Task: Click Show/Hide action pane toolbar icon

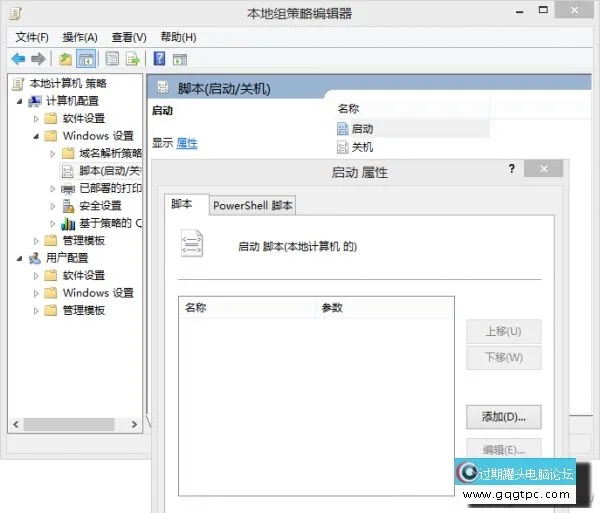Action: (x=180, y=59)
